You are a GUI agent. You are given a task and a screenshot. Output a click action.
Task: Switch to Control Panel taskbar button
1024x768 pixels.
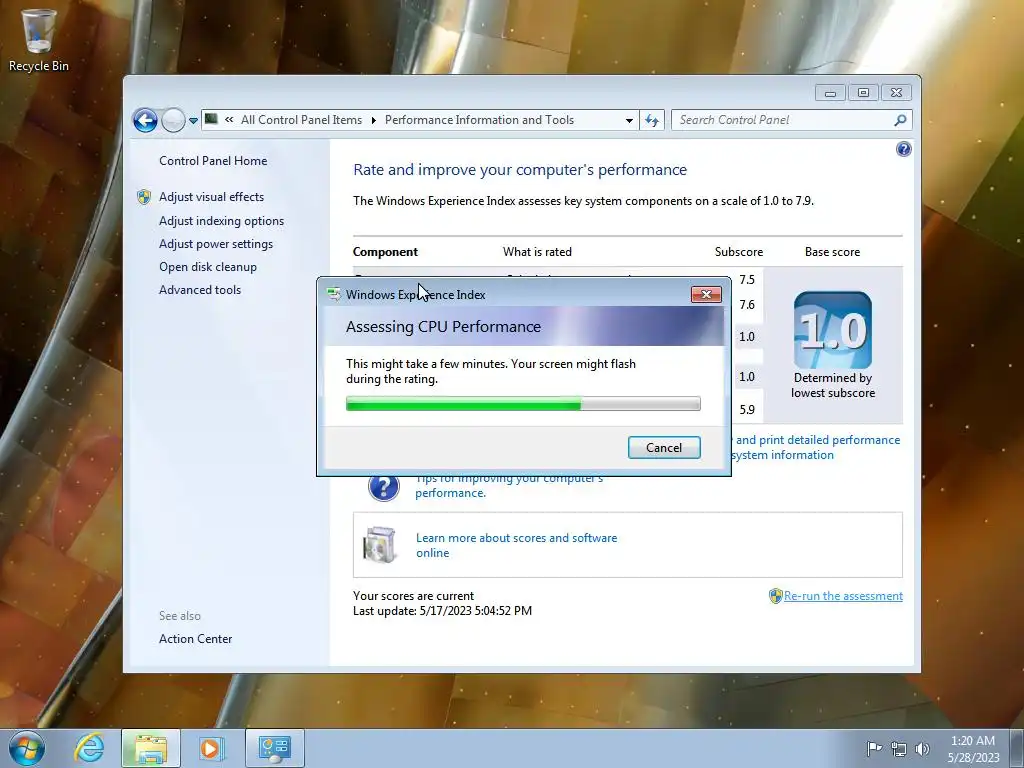pyautogui.click(x=275, y=748)
